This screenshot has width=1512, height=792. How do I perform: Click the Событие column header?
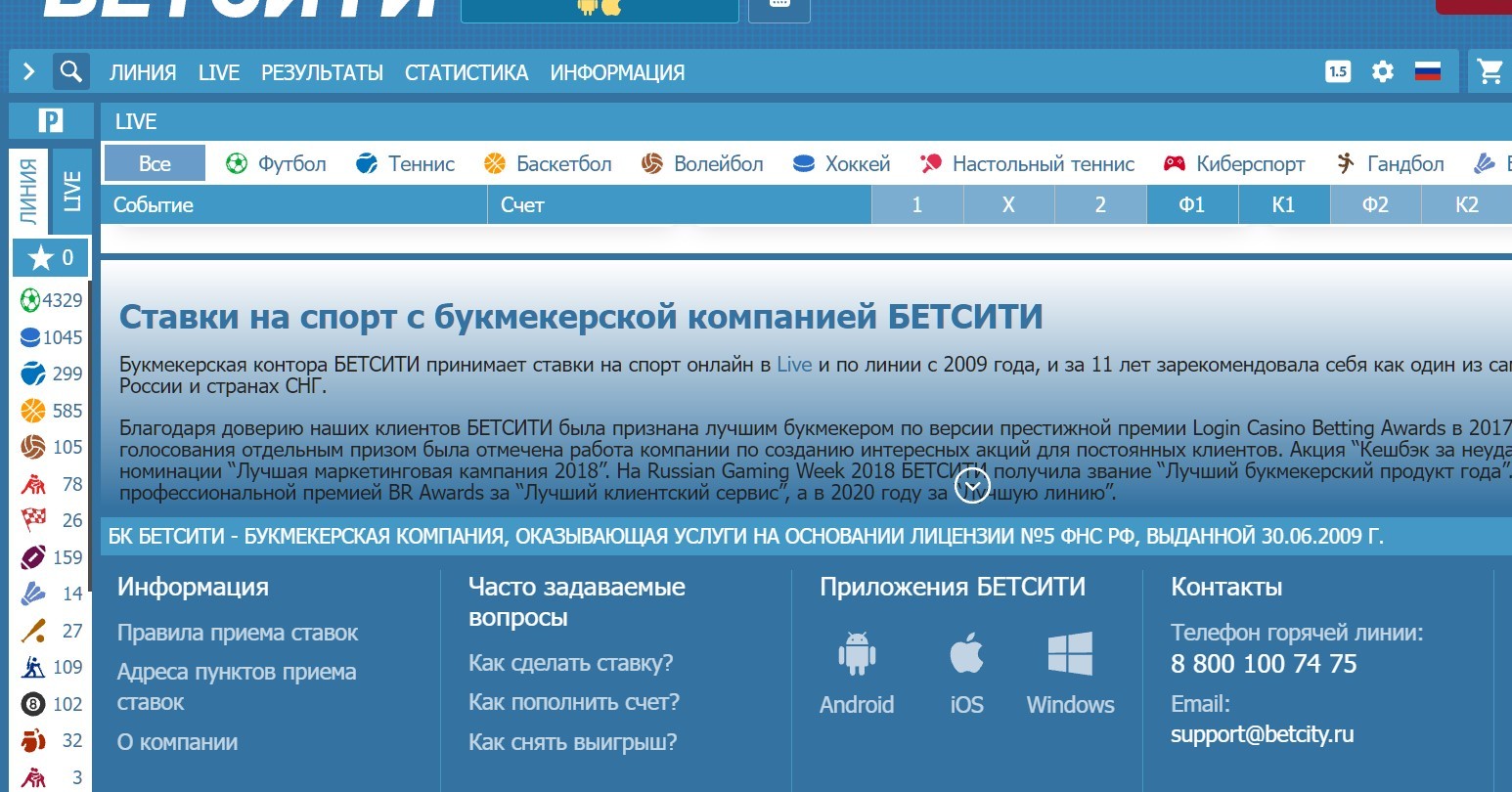point(294,205)
